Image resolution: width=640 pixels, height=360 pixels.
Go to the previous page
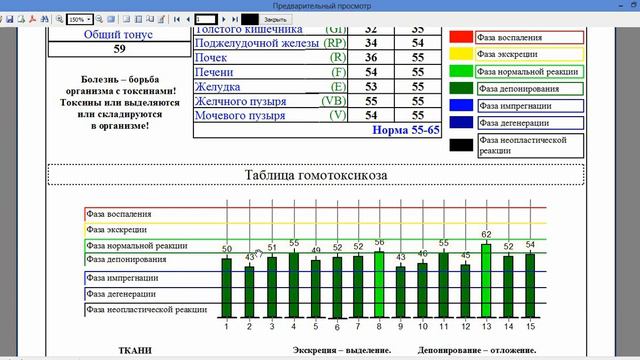click(188, 19)
